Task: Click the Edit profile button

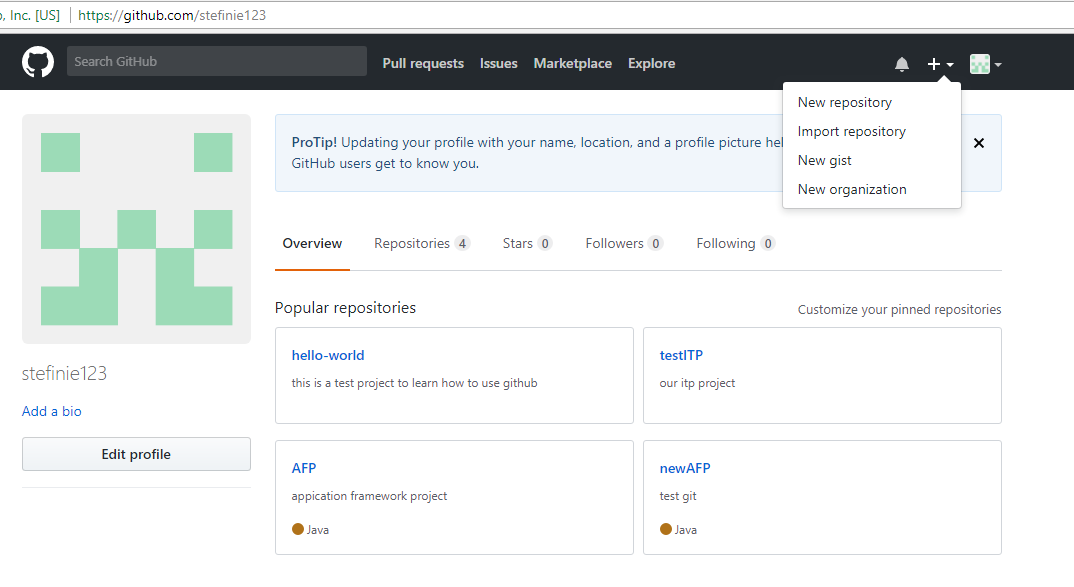Action: tap(136, 453)
